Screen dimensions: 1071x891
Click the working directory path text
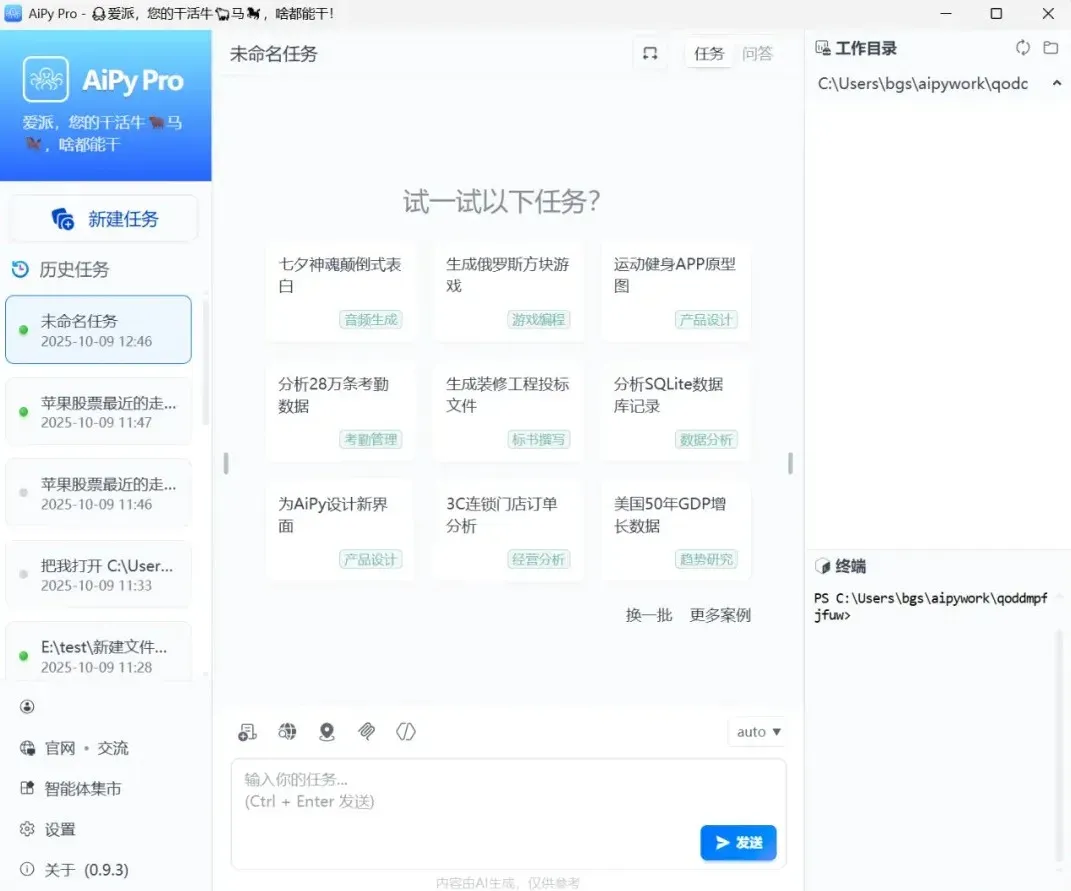[923, 83]
